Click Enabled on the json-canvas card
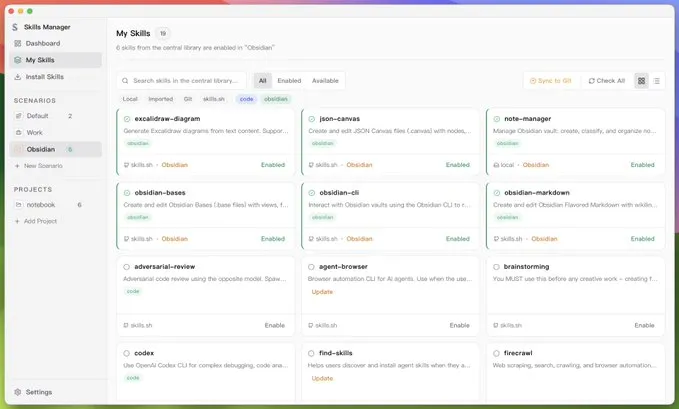679x409 pixels. tap(458, 165)
